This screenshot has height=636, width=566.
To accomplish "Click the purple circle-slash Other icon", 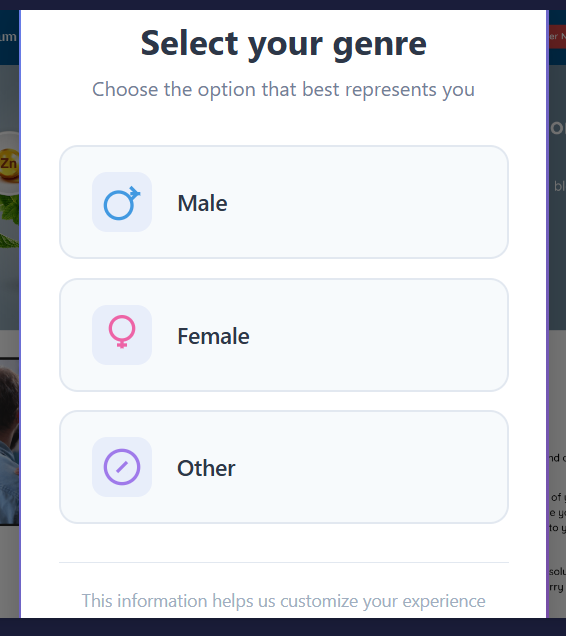I will [x=122, y=467].
